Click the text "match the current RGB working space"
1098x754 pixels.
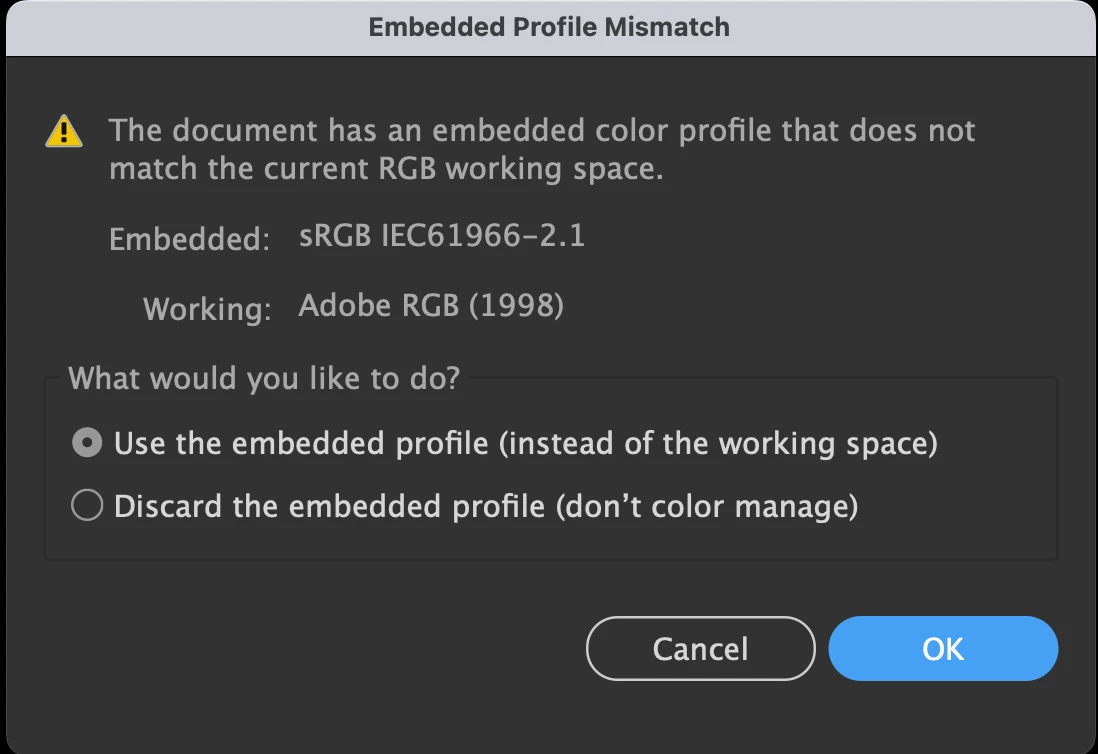(x=386, y=168)
